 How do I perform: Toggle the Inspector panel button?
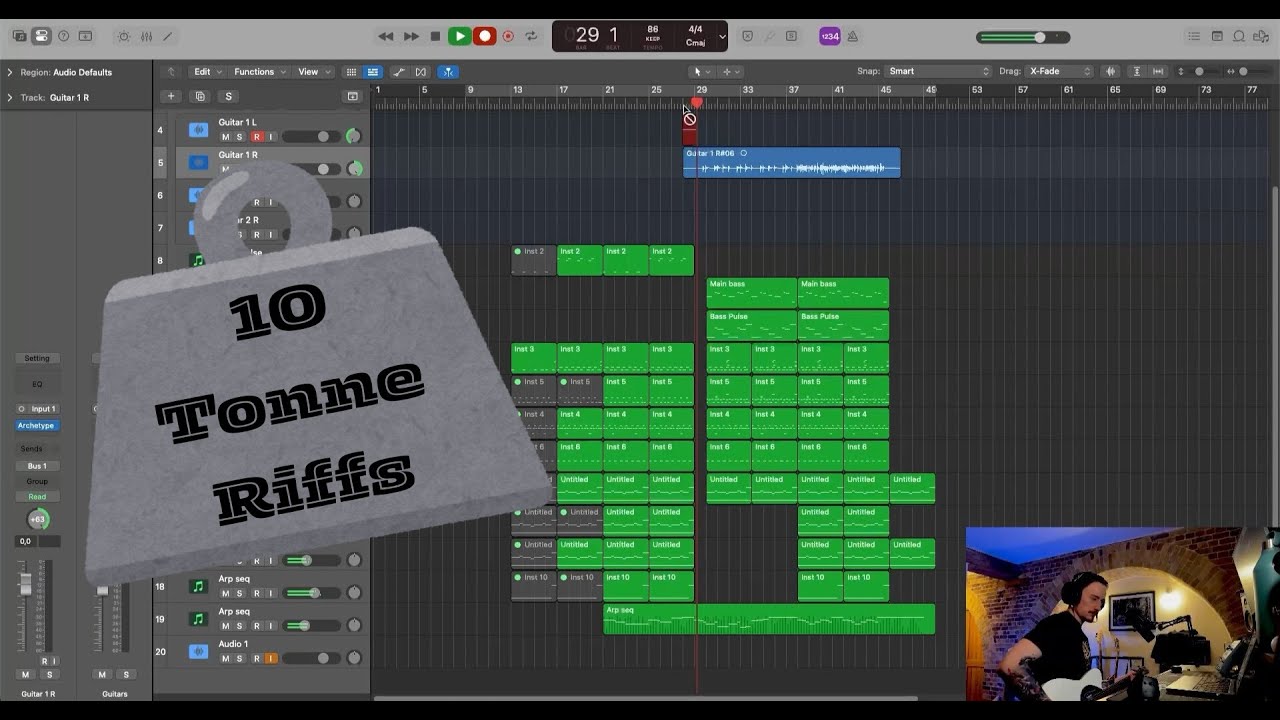[41, 36]
